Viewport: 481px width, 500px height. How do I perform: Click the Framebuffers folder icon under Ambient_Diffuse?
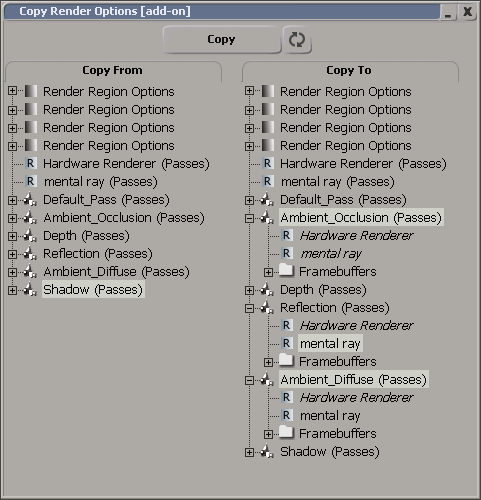(x=287, y=433)
